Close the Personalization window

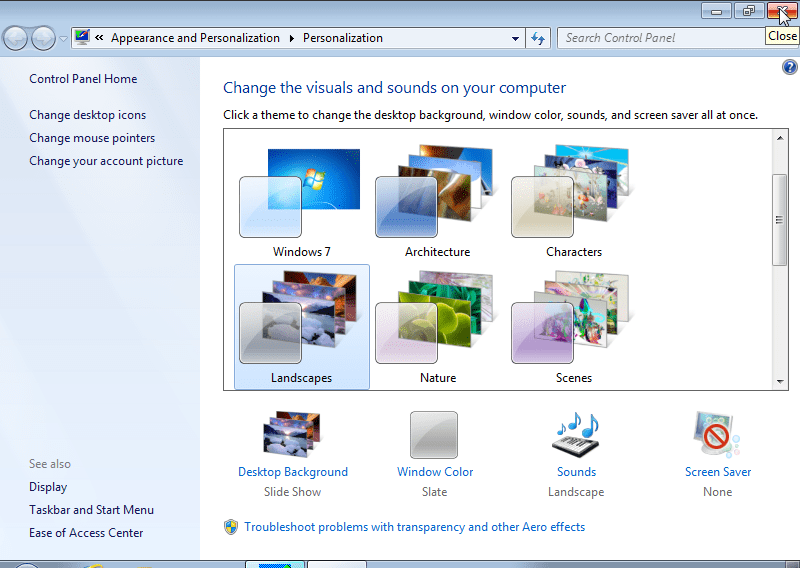point(783,11)
